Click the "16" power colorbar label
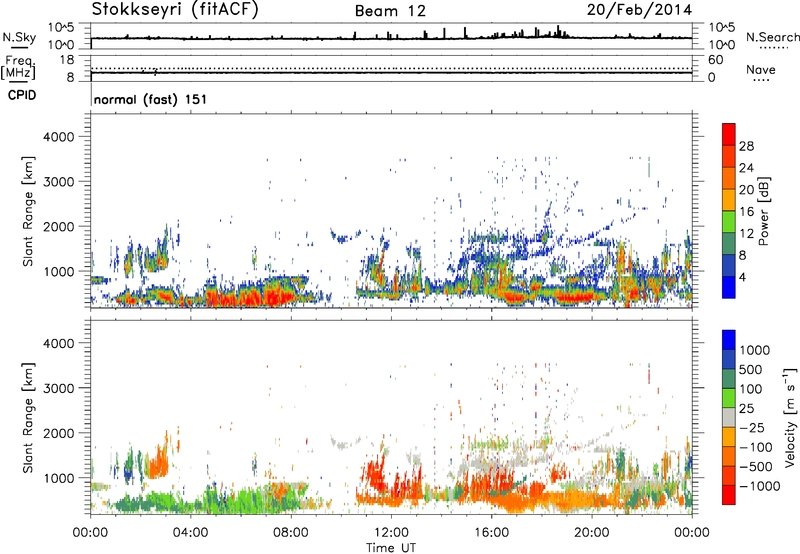 (746, 212)
